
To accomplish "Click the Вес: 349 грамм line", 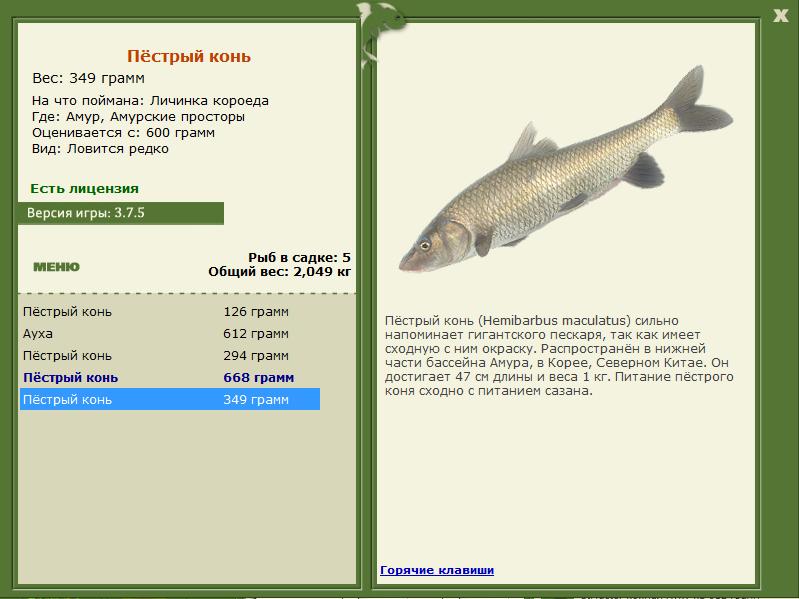I will click(88, 78).
